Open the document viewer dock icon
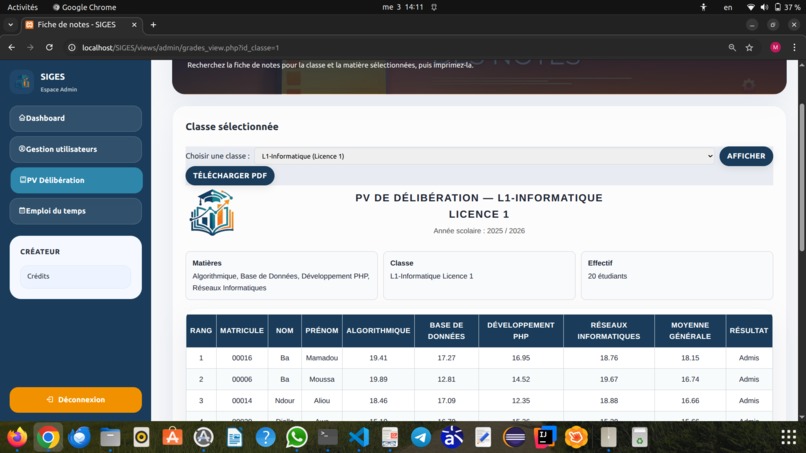Image resolution: width=806 pixels, height=453 pixels. 390,437
